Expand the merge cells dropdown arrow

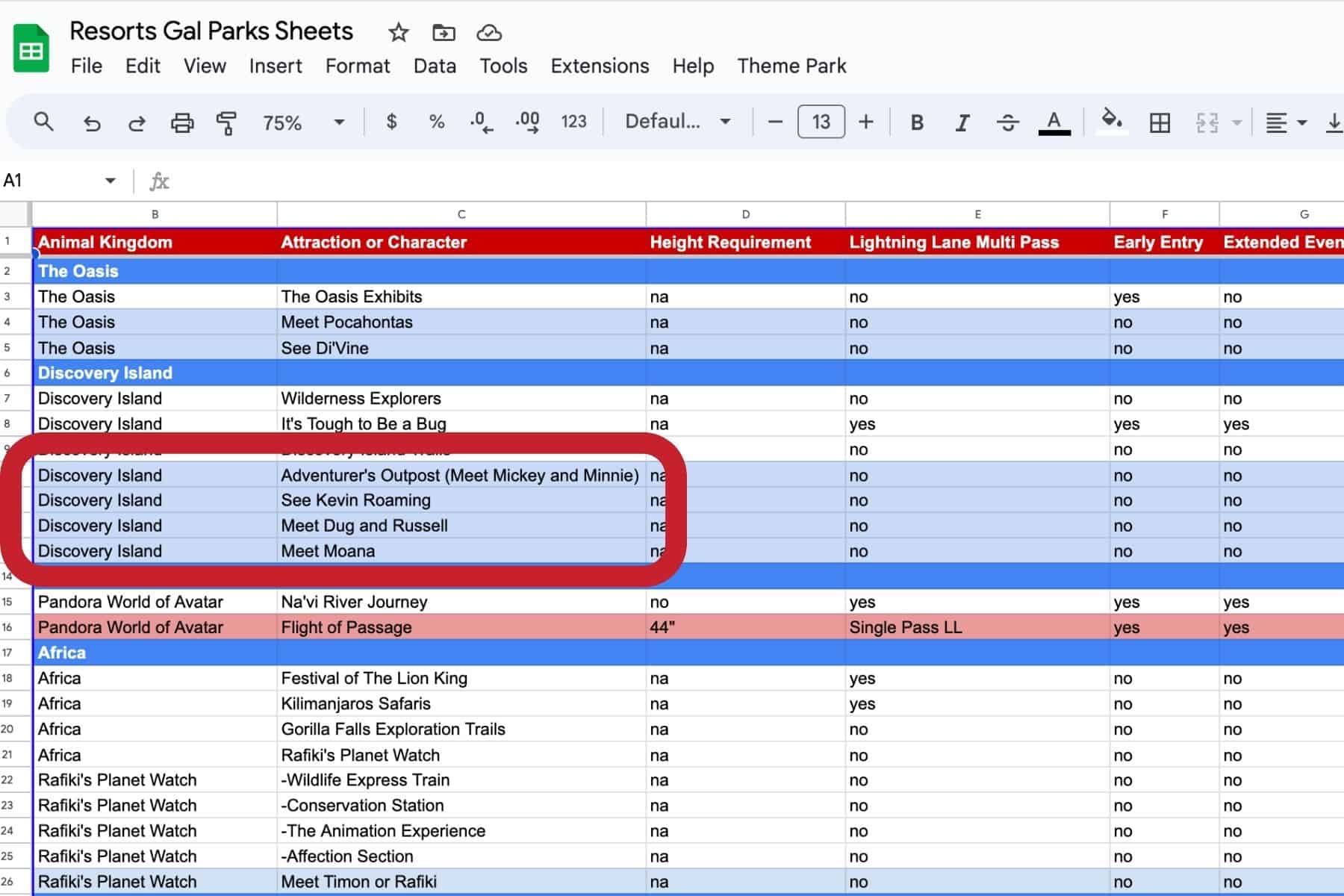[1236, 122]
